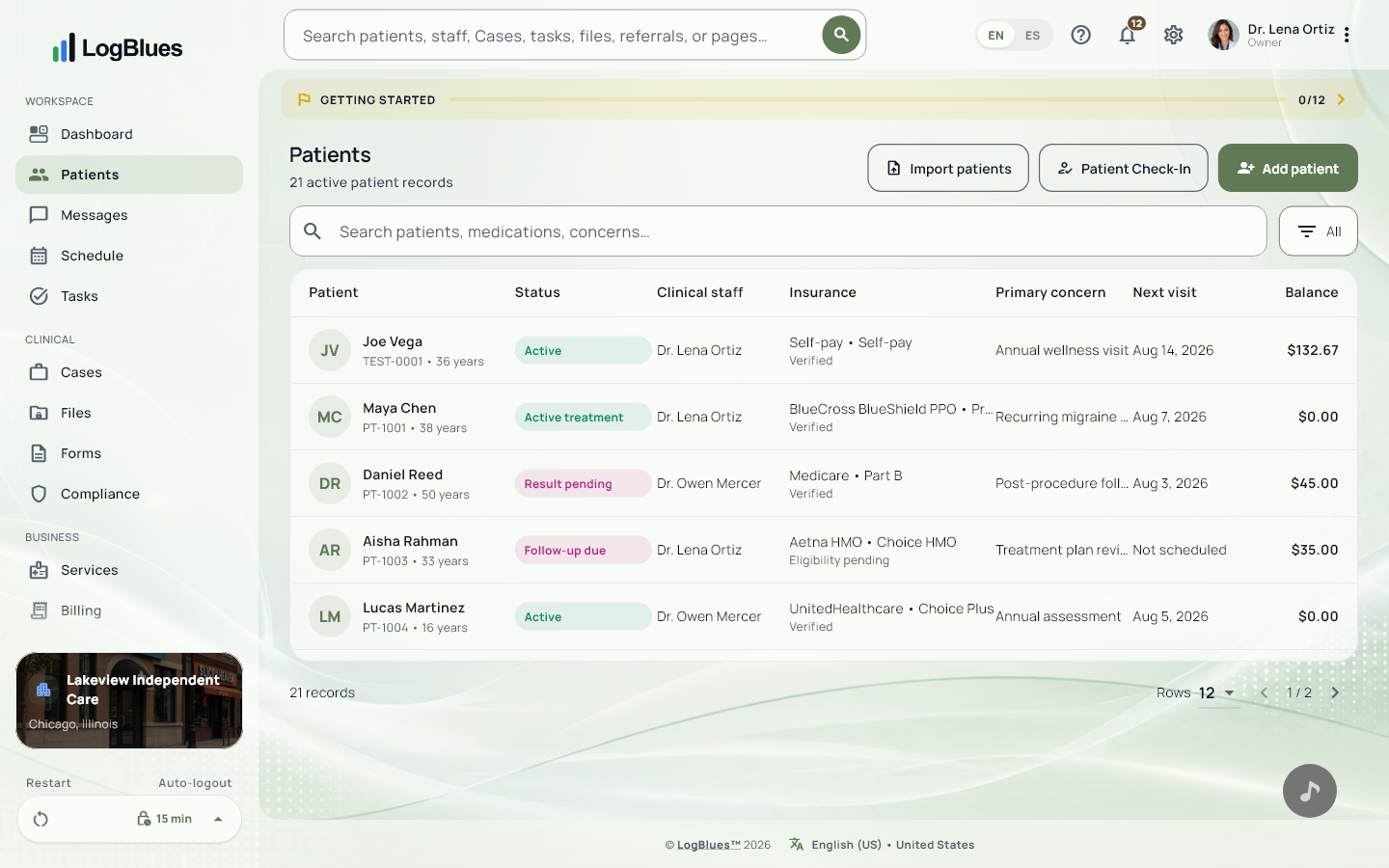Switch language to EN
This screenshot has height=868, width=1389.
pyautogui.click(x=995, y=36)
